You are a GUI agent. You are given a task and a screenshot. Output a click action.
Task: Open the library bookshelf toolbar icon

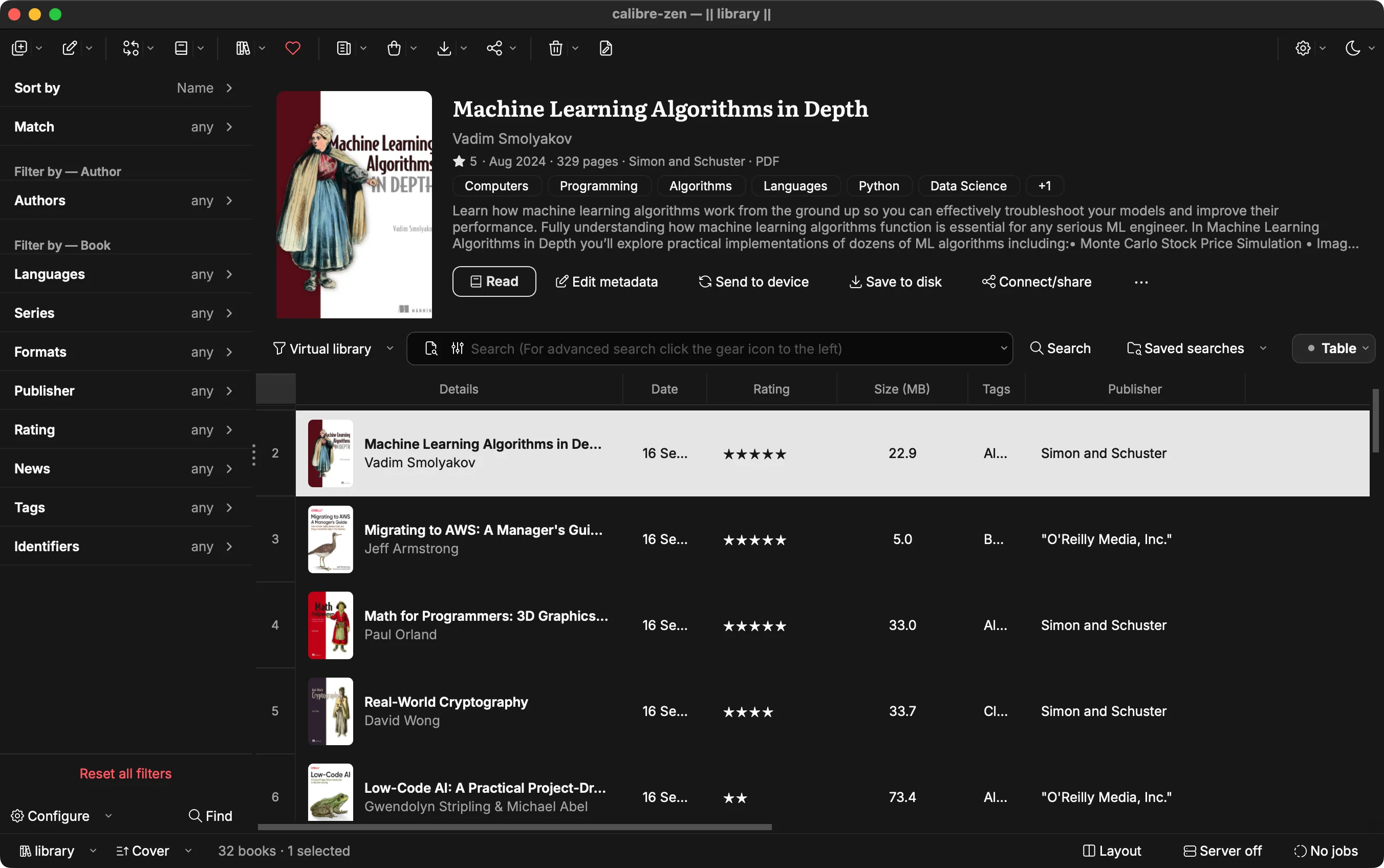(x=243, y=48)
